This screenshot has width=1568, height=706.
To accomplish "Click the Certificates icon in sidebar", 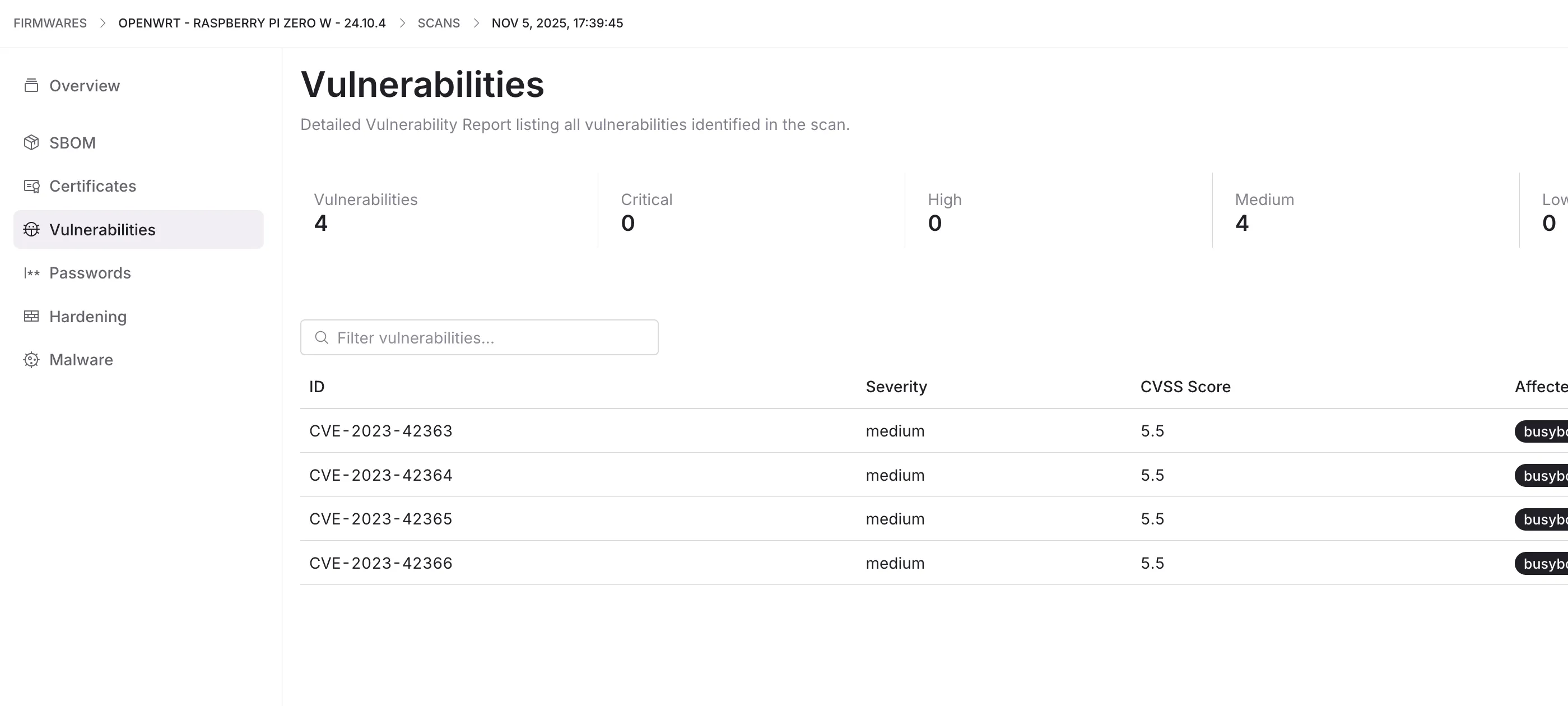I will point(31,186).
